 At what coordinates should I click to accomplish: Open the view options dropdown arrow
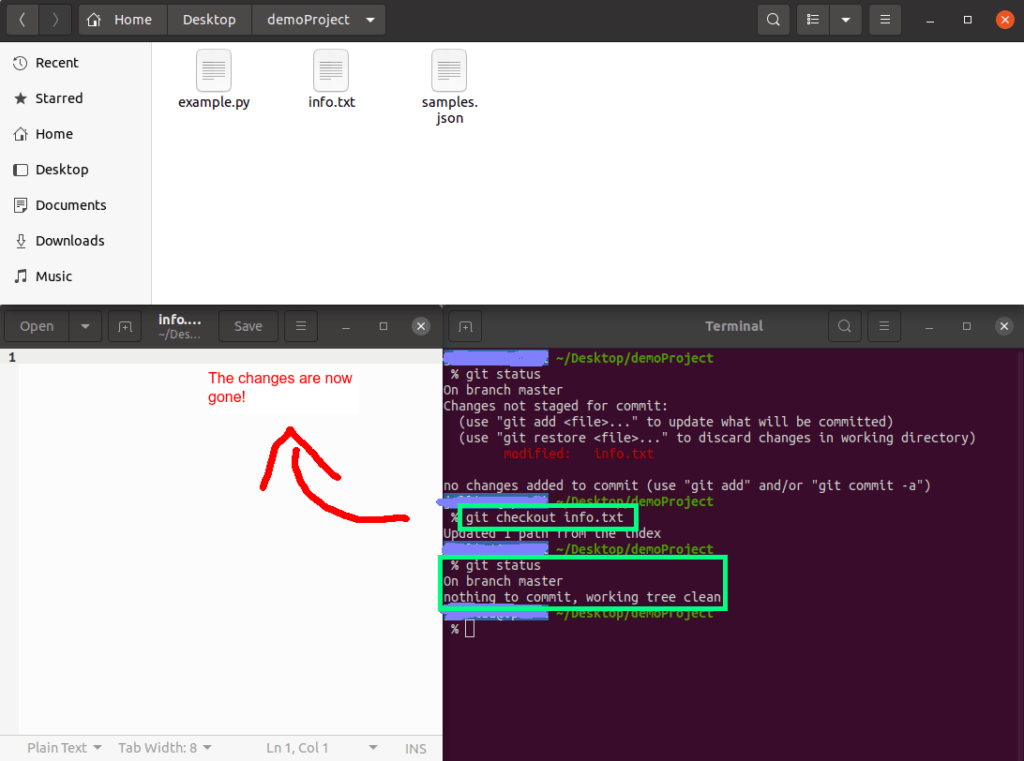pos(846,20)
